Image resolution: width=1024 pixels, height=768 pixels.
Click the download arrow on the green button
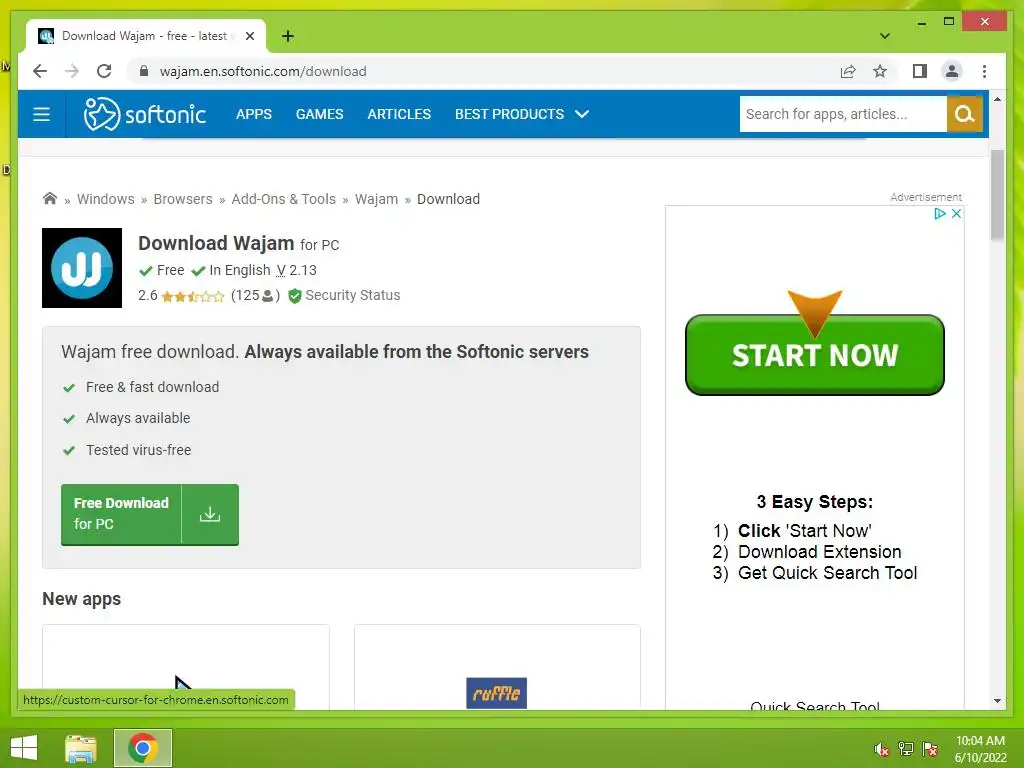pos(210,515)
